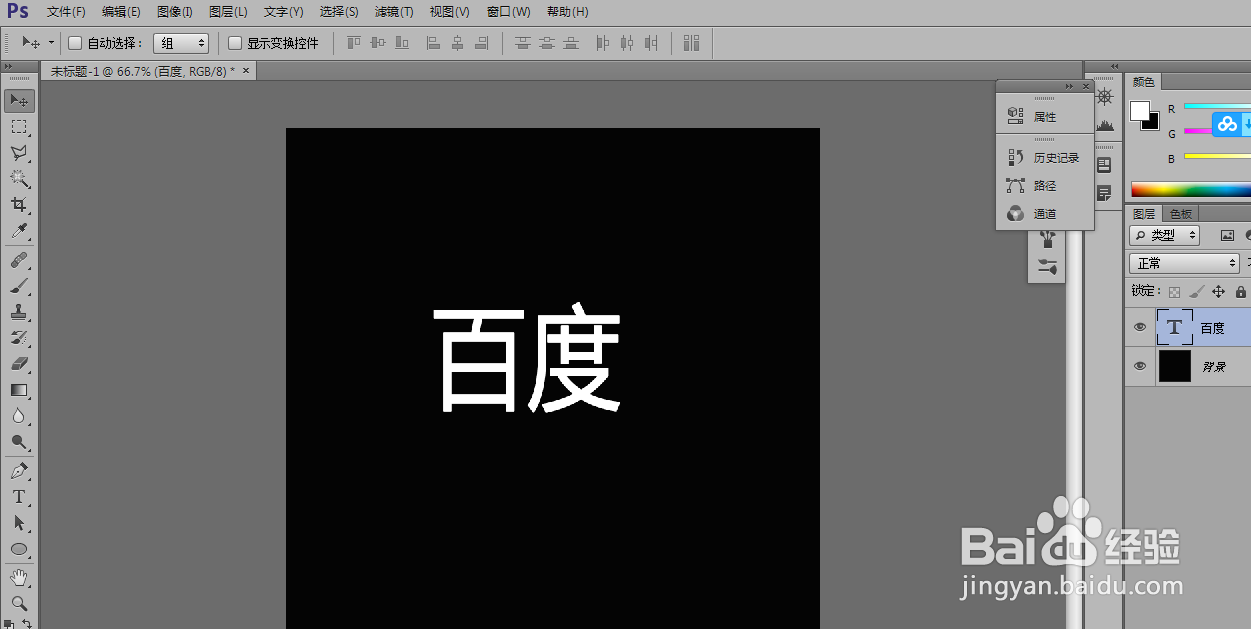This screenshot has height=629, width=1251.
Task: Toggle the lock all padlock icon
Action: (x=1241, y=292)
